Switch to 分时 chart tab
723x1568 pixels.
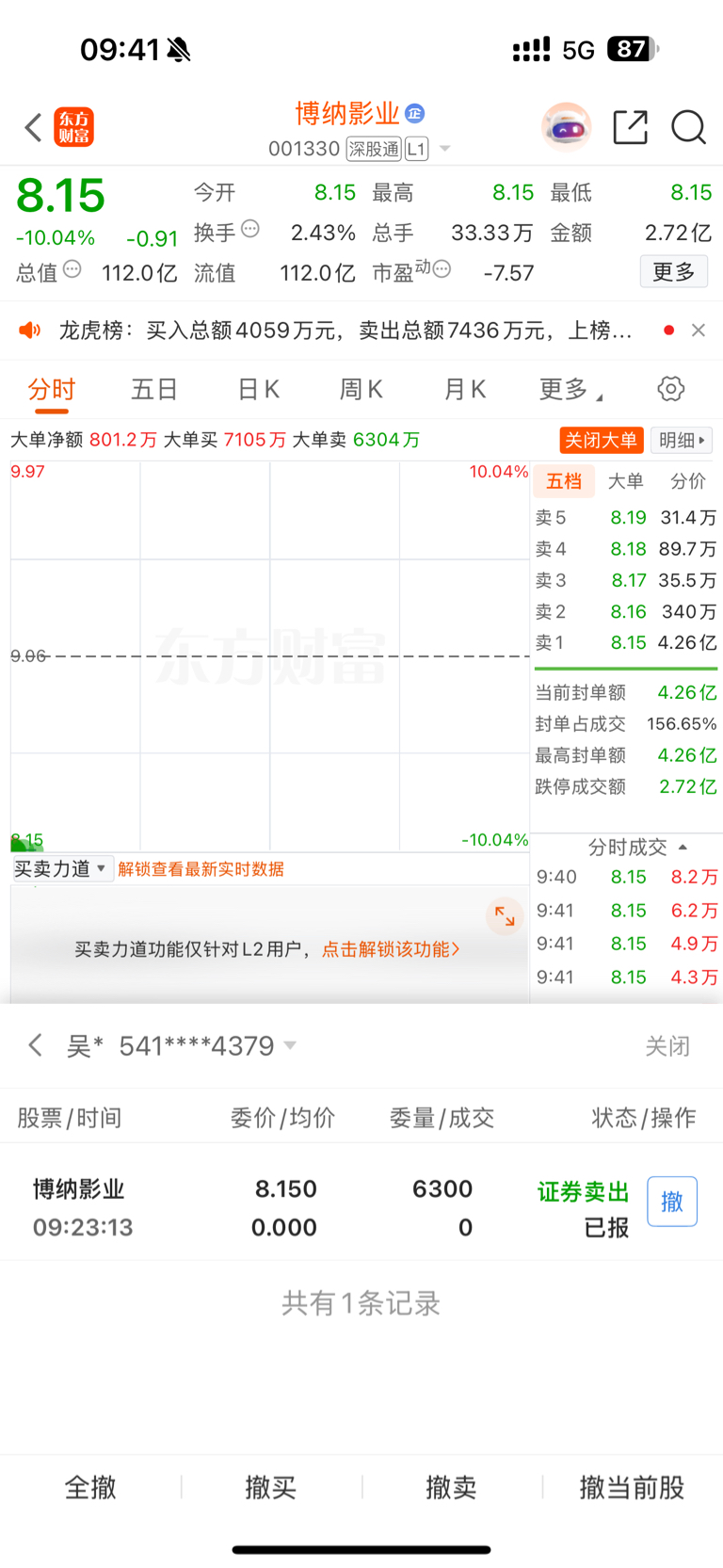(x=52, y=389)
